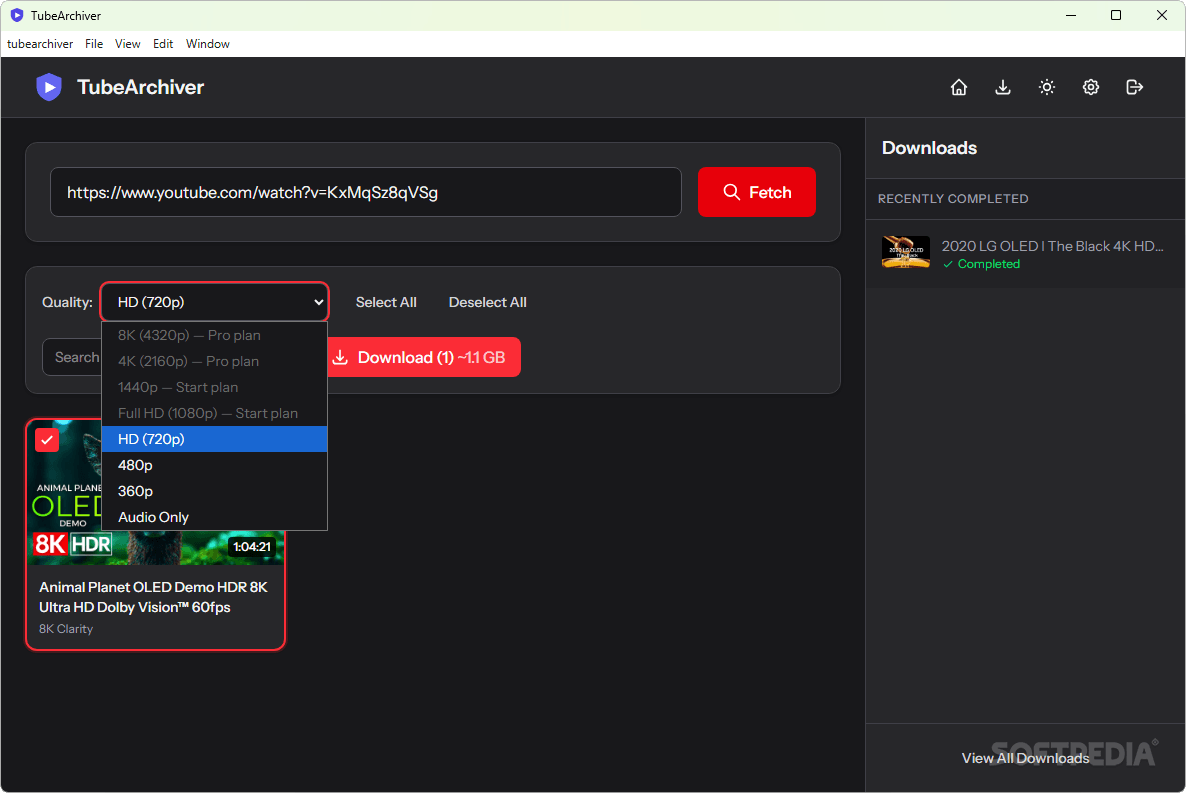
Task: Maximize the TubeArchiver window
Action: 1116,15
